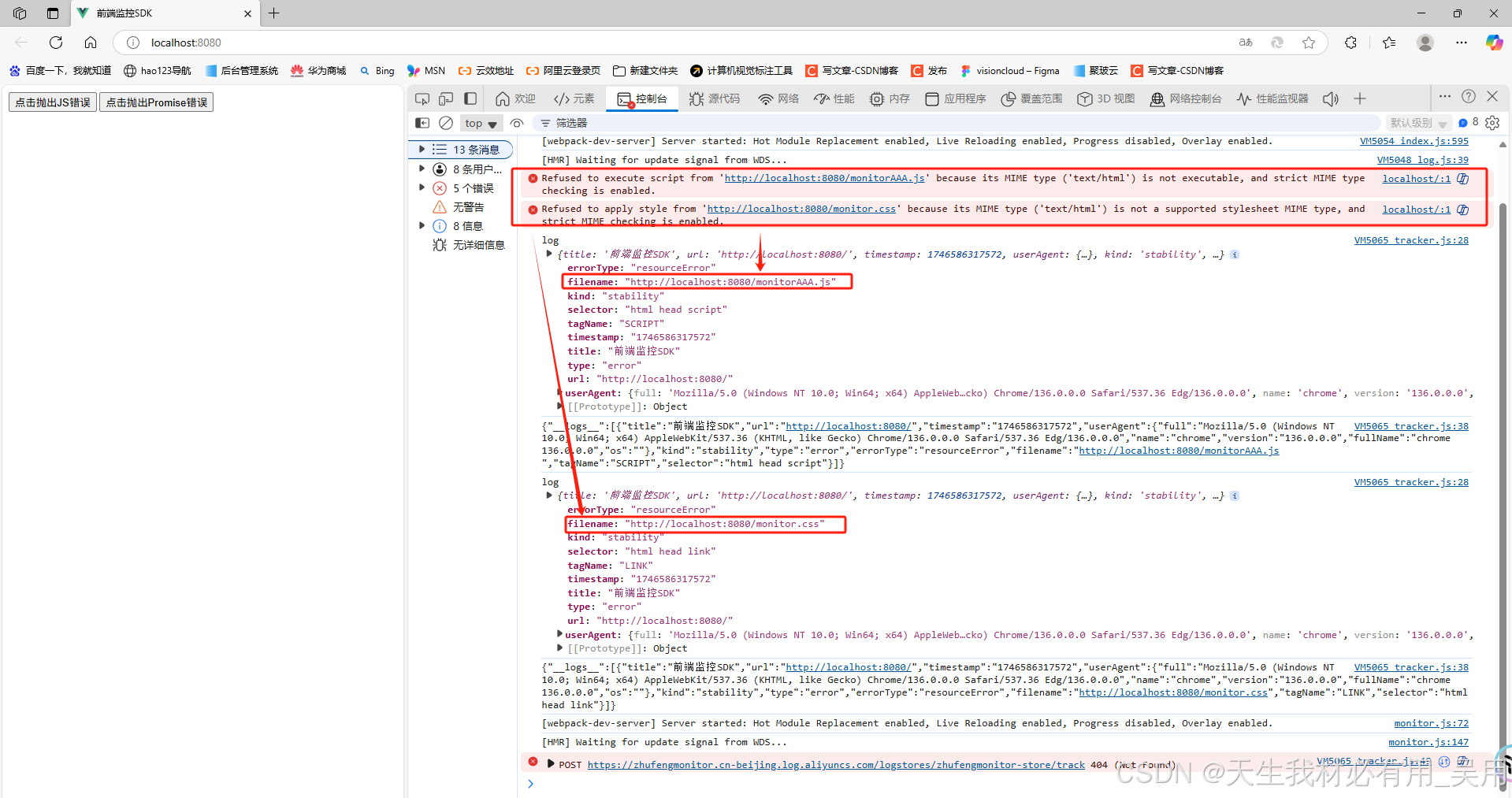Click the 8 issues message badge
This screenshot has height=798, width=1512.
(x=1469, y=122)
